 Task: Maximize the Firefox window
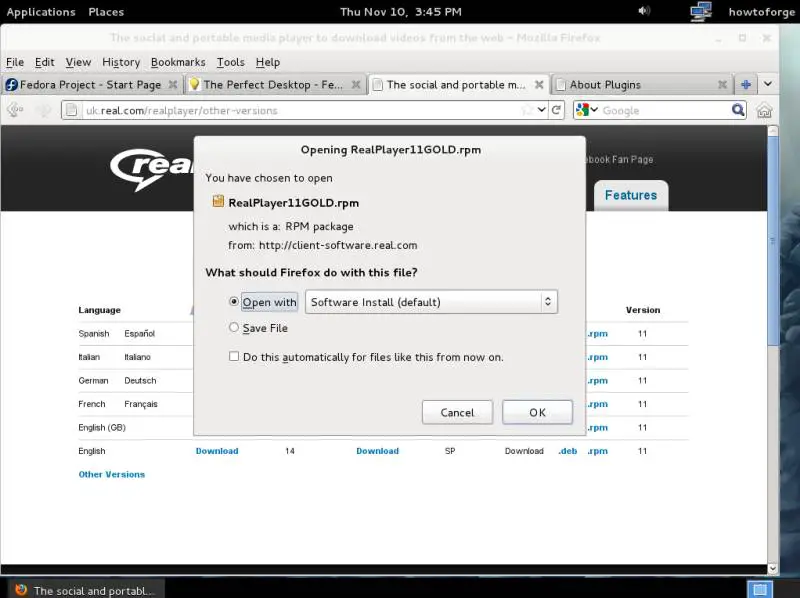click(x=742, y=38)
